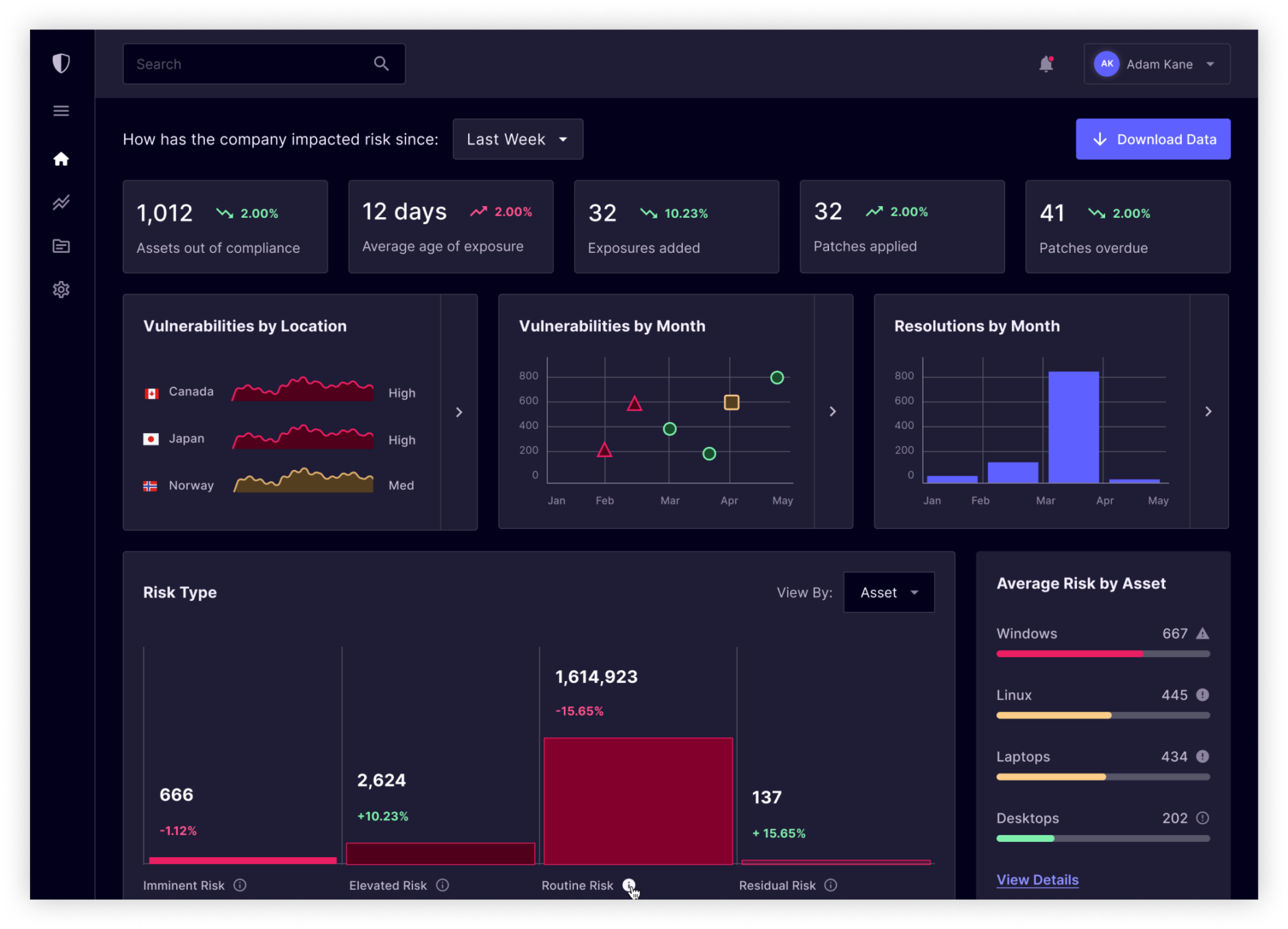Expand Vulnerabilities by Location with the chevron
The image size is (1288, 929).
458,412
